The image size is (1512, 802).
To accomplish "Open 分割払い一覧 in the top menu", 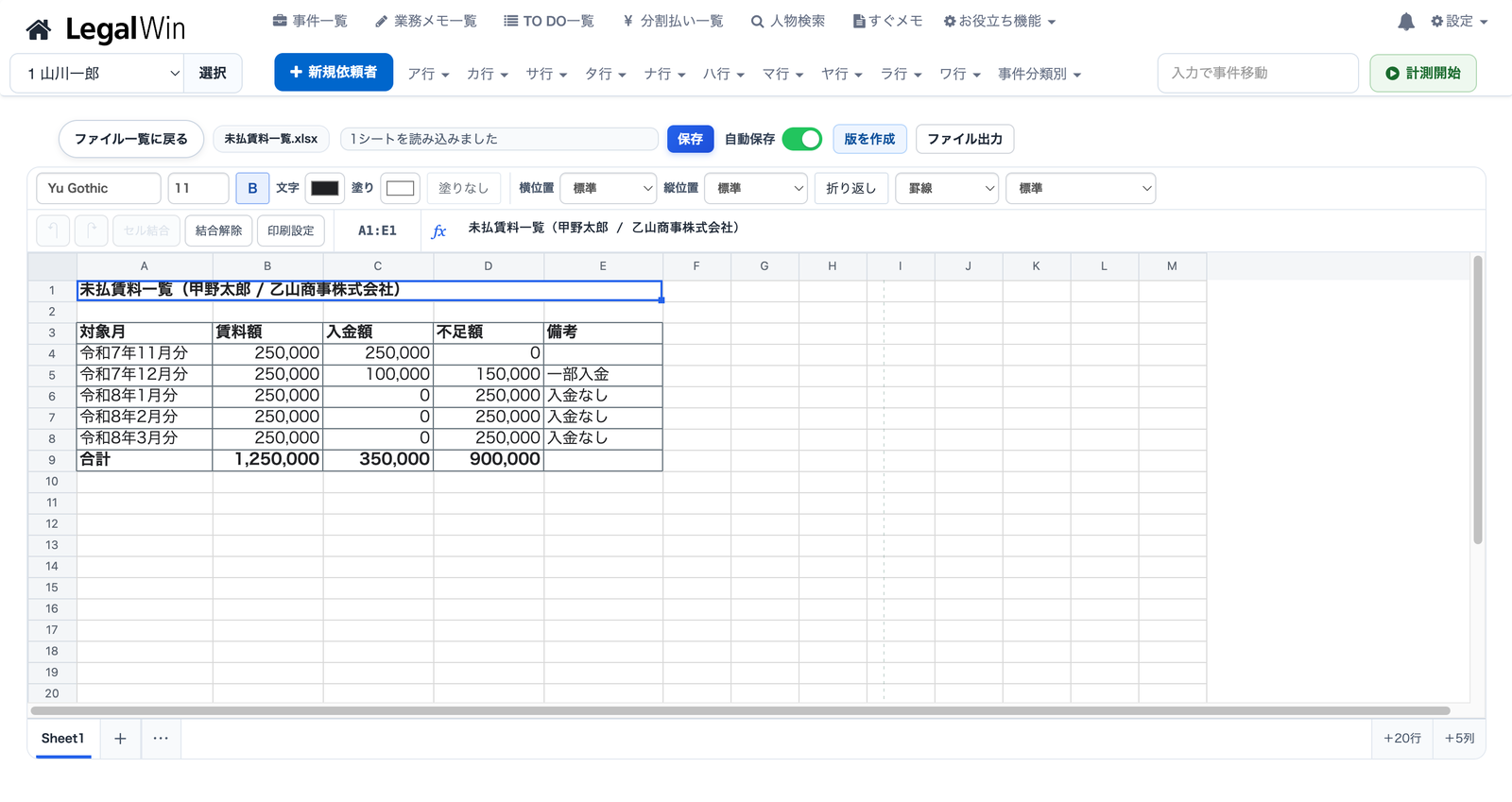I will click(673, 21).
